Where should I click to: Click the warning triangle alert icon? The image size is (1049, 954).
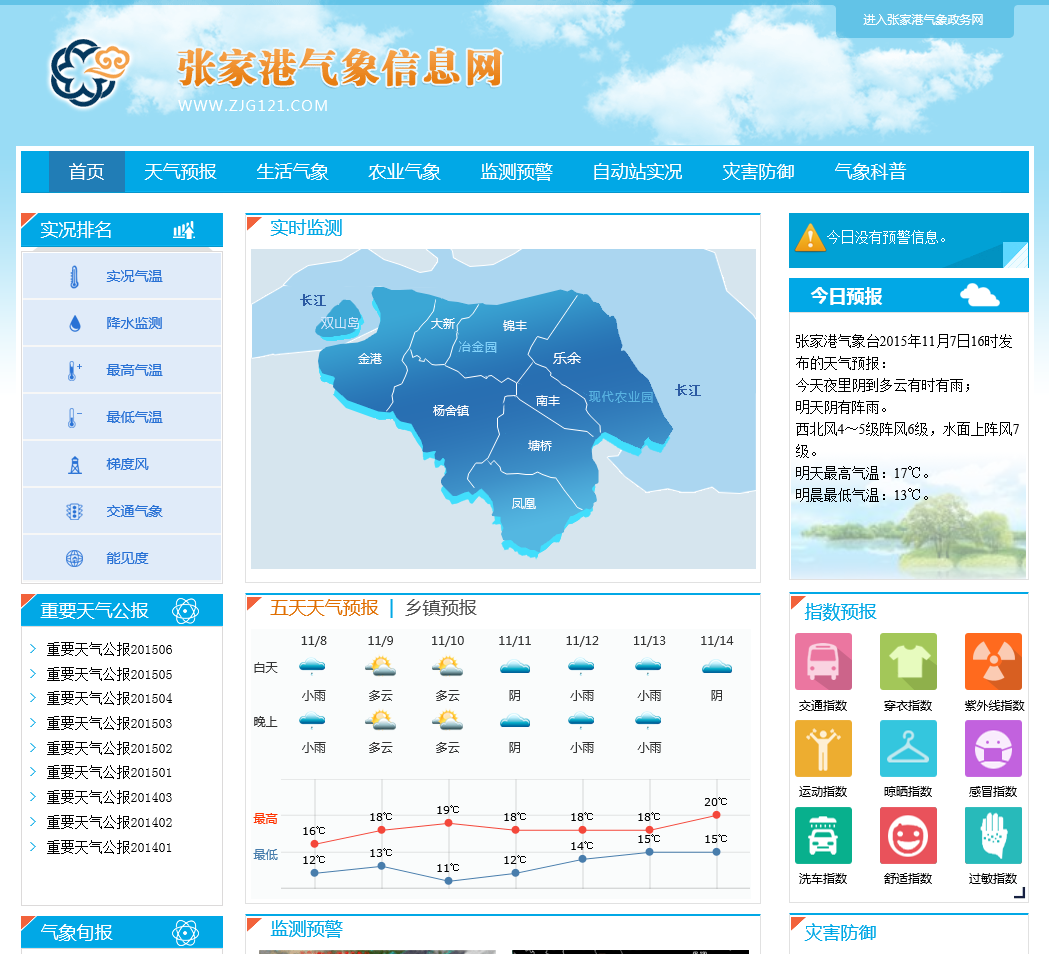pyautogui.click(x=810, y=237)
